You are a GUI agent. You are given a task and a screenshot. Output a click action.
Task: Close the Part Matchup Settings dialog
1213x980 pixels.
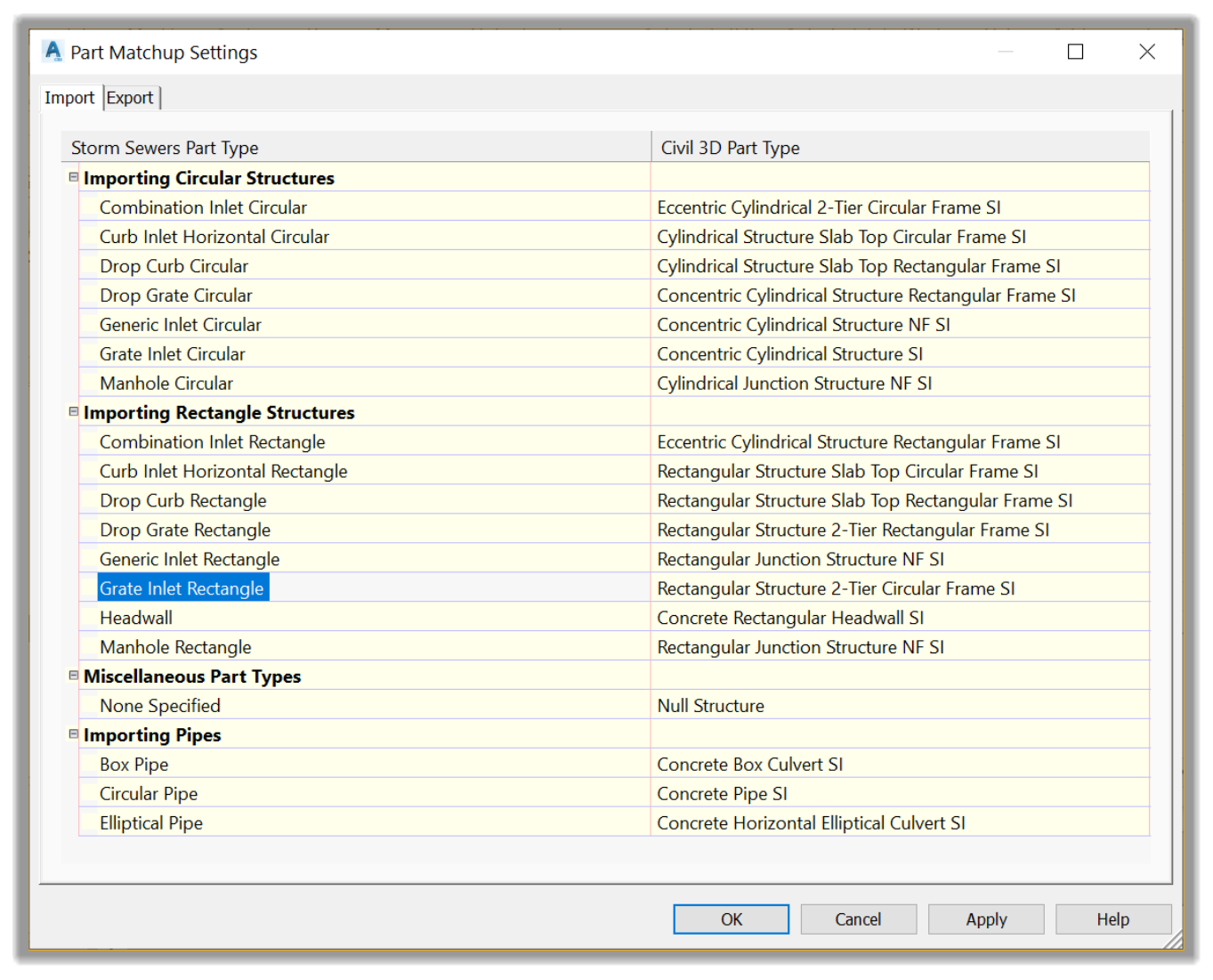1147,52
